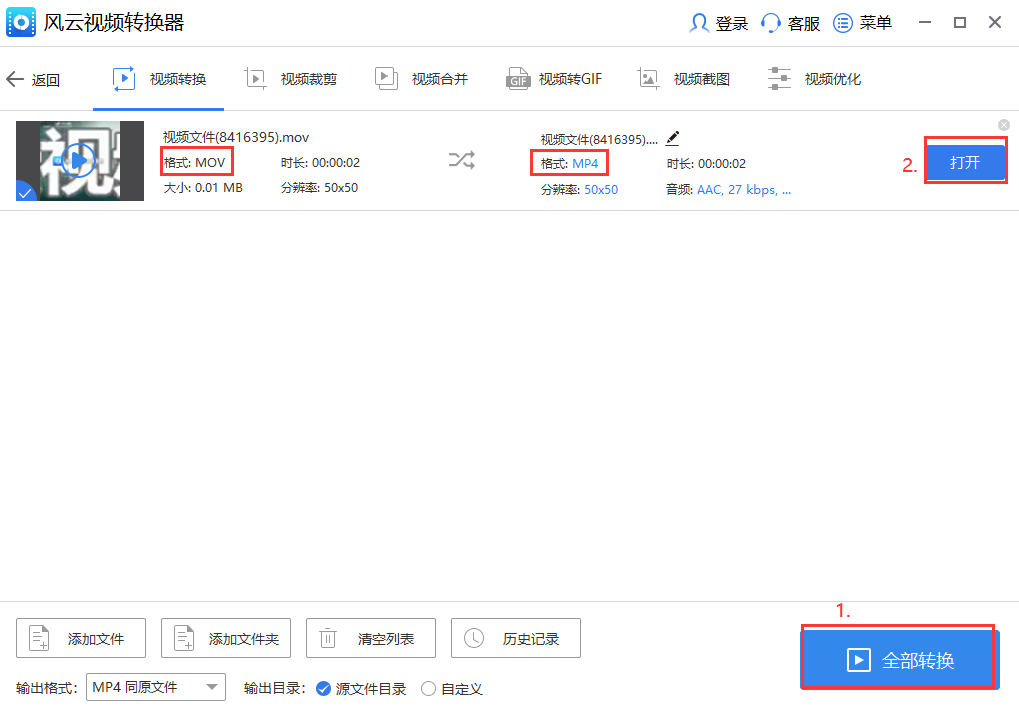
Task: Remove the file with small gray X
Action: coord(1004,125)
